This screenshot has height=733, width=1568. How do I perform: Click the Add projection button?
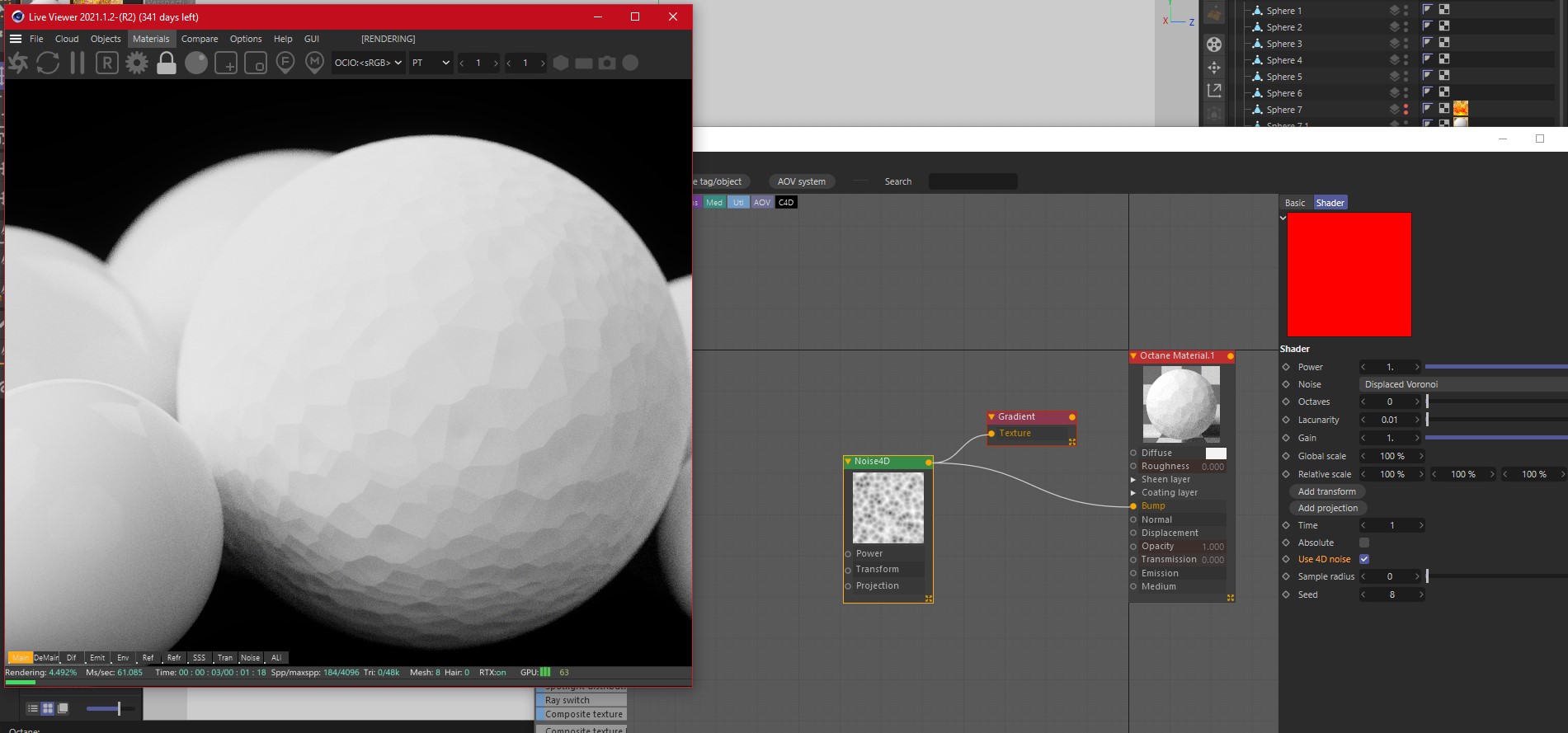[x=1327, y=508]
